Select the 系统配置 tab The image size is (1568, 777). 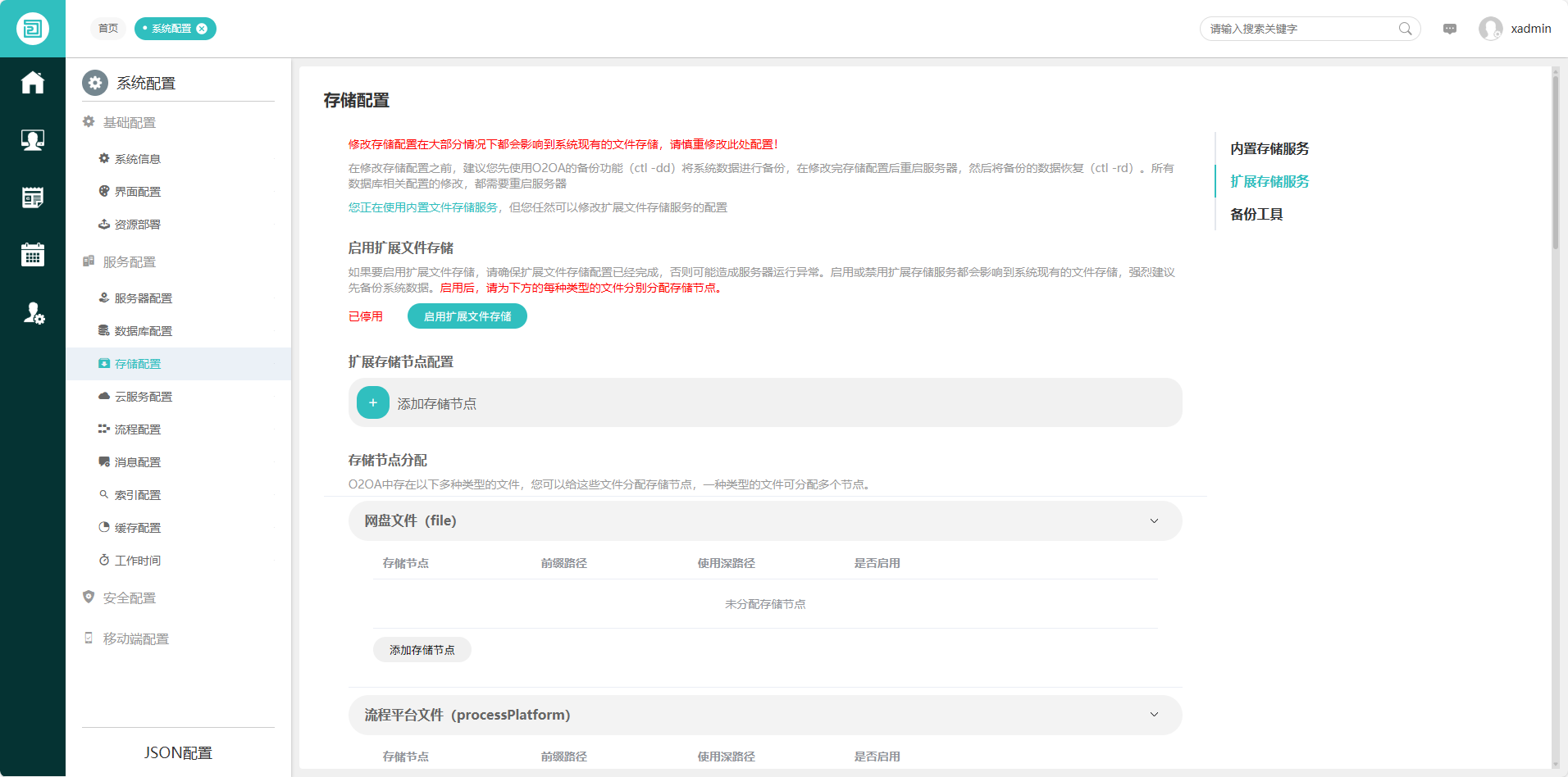point(171,29)
